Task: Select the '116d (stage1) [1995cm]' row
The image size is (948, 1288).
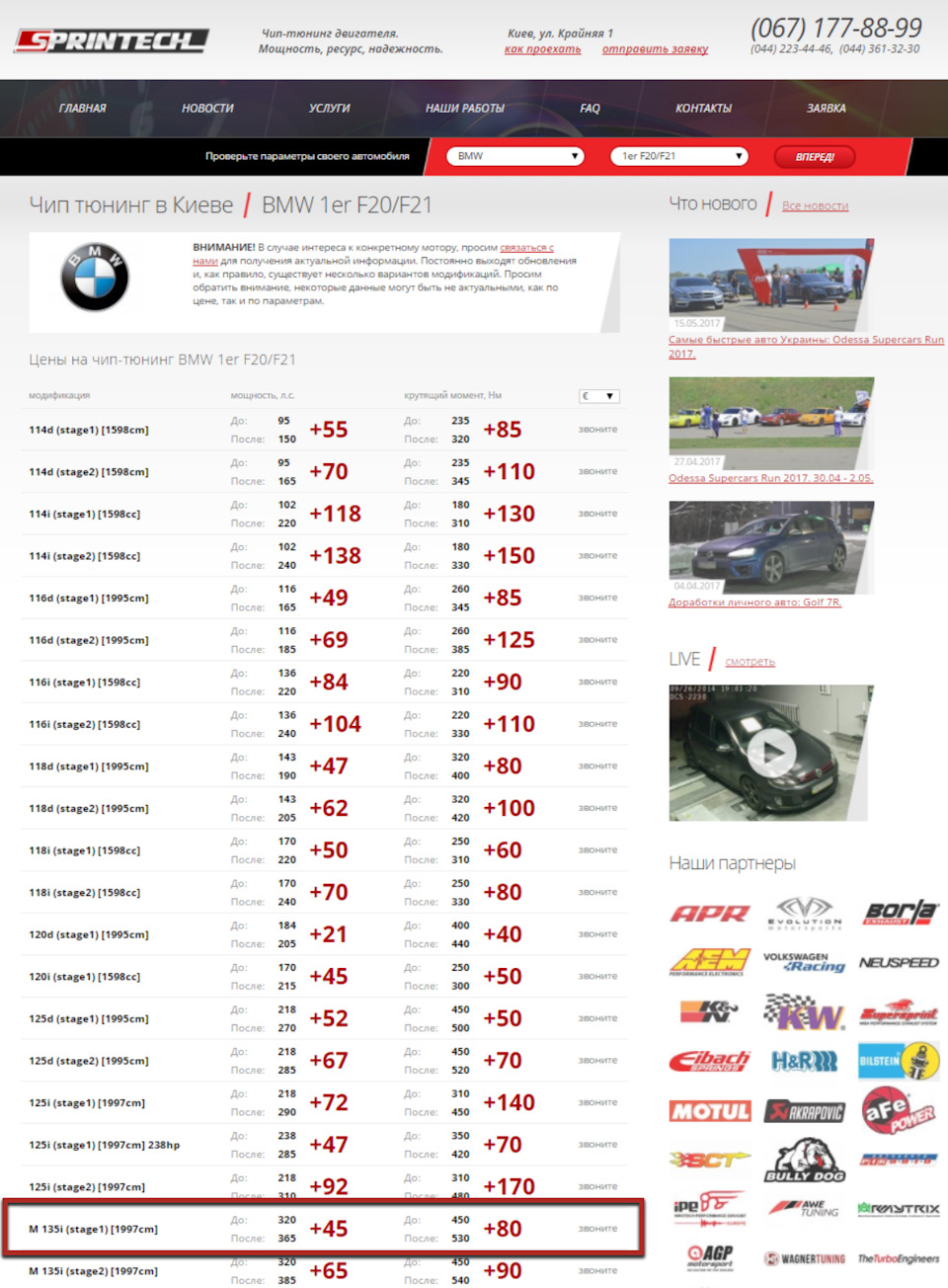Action: click(x=324, y=599)
